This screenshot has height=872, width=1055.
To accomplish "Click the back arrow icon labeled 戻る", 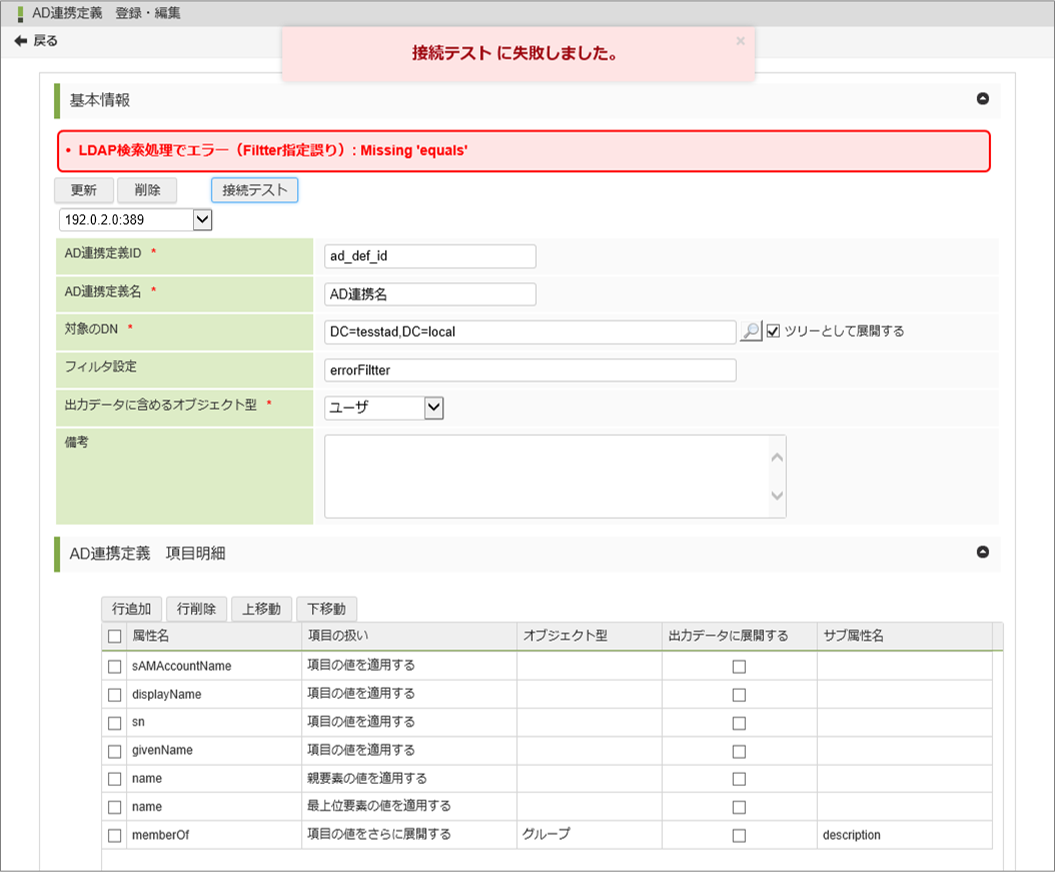I will (21, 41).
